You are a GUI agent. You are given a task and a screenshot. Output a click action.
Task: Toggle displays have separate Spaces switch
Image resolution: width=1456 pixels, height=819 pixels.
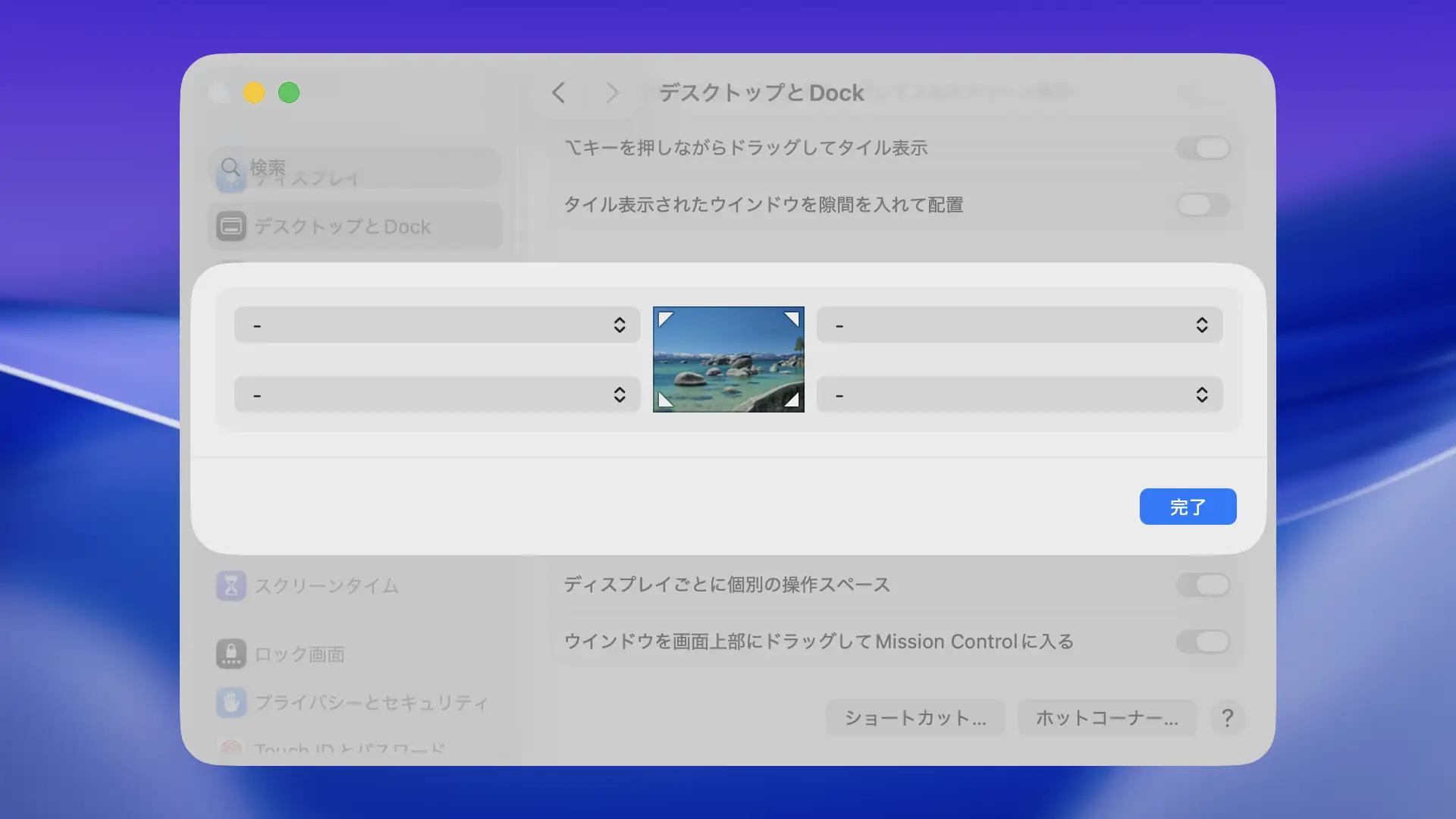1203,585
